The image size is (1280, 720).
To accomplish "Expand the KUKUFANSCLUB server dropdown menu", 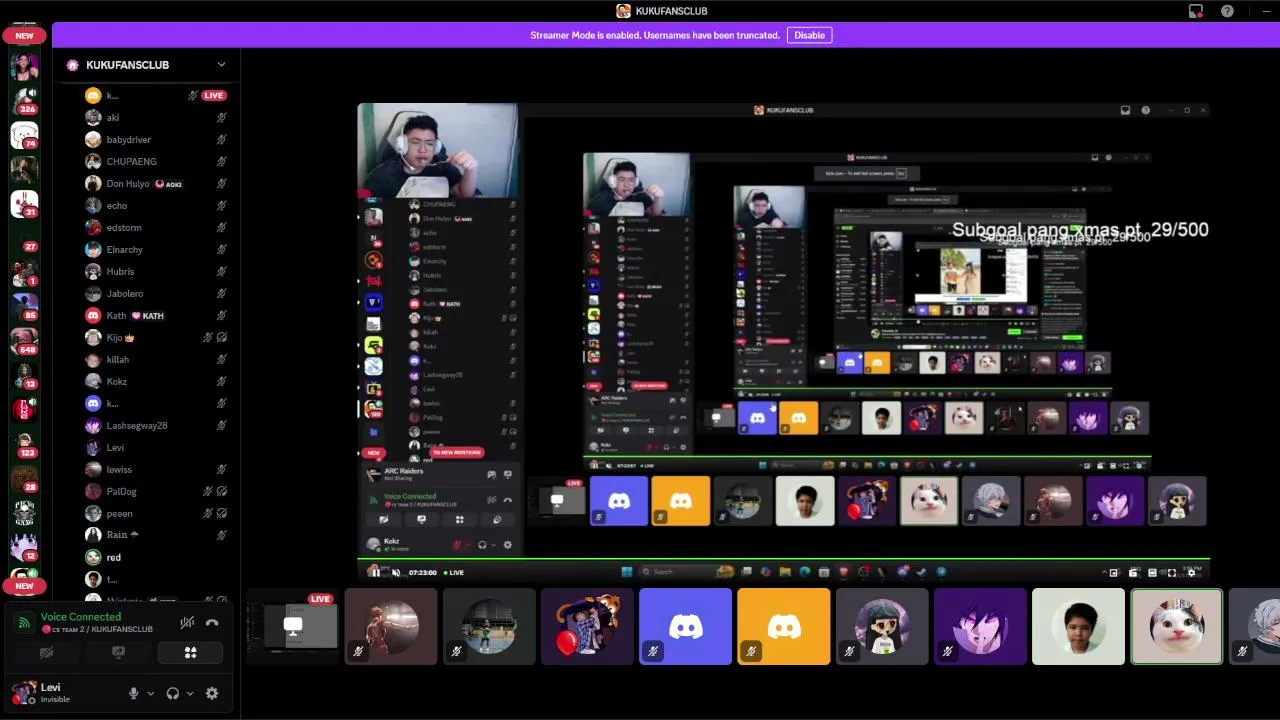I will (x=221, y=65).
